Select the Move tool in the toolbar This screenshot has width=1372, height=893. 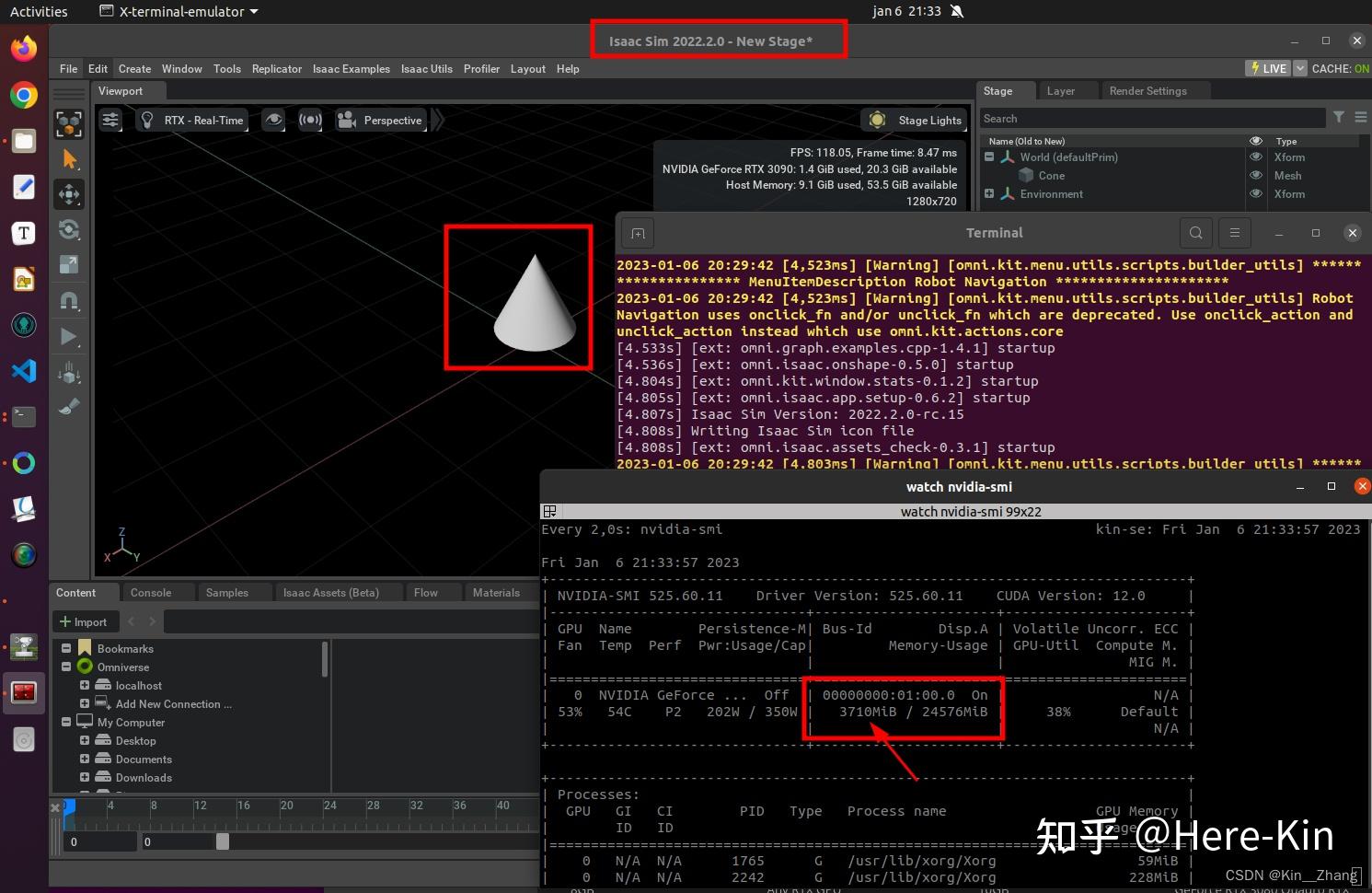69,194
